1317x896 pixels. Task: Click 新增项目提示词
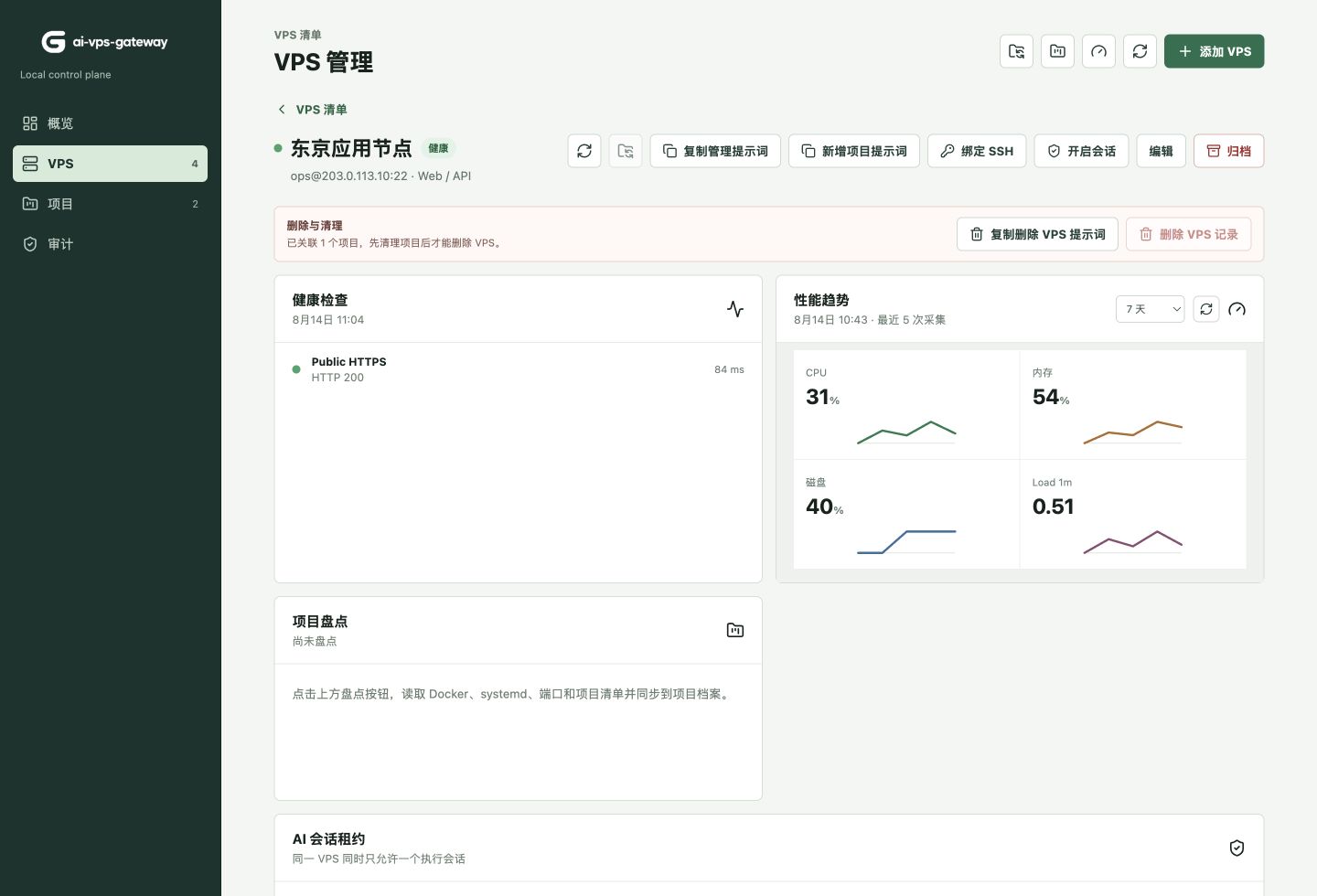click(x=854, y=151)
